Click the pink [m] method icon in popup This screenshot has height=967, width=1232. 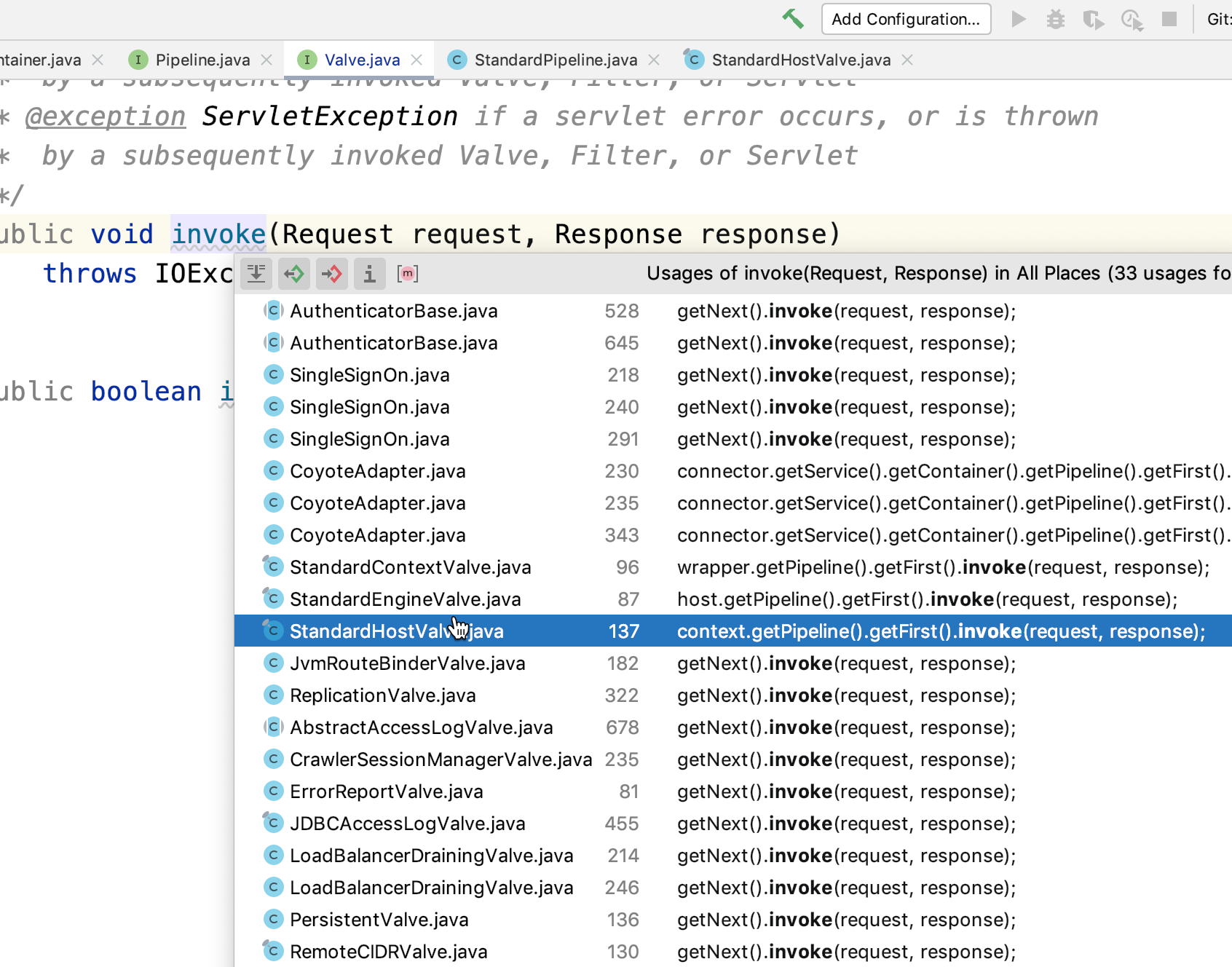pyautogui.click(x=408, y=274)
